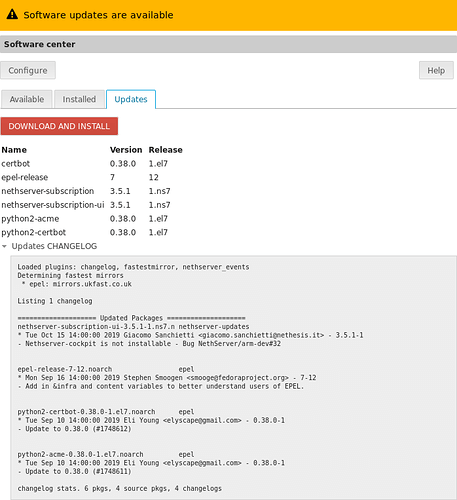The width and height of the screenshot is (457, 500).
Task: Open the Help button
Action: pos(436,70)
